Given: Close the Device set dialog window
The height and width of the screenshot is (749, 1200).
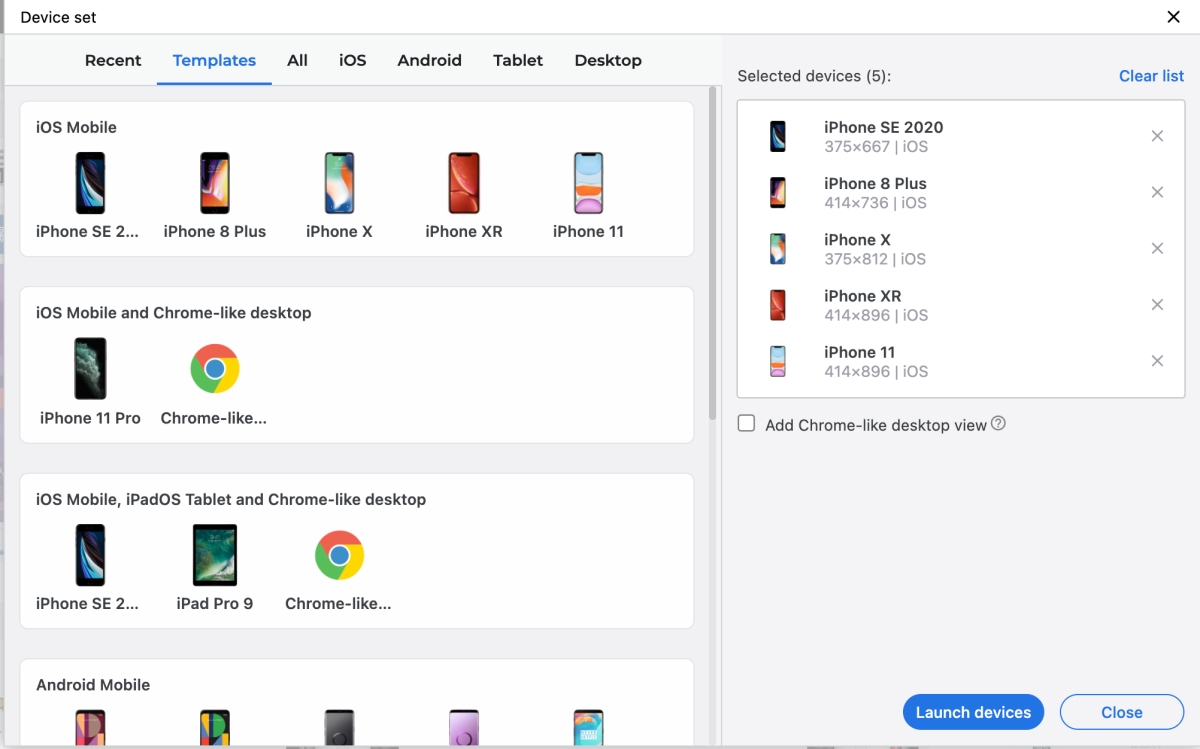Looking at the screenshot, I should [x=1173, y=17].
